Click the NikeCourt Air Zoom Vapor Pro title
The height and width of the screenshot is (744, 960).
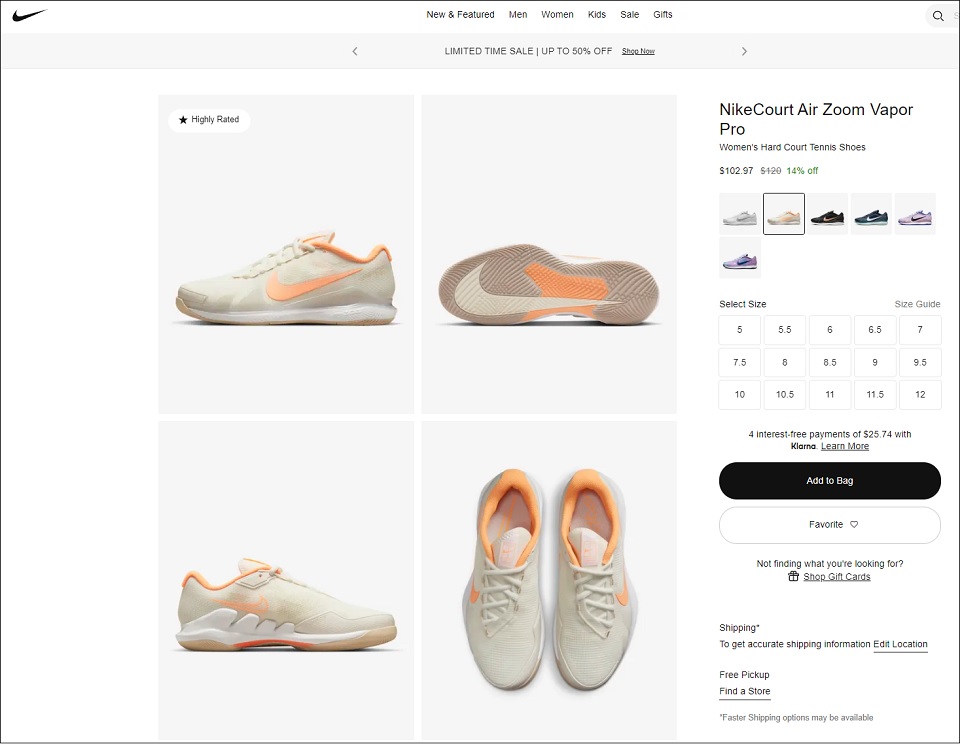[816, 119]
